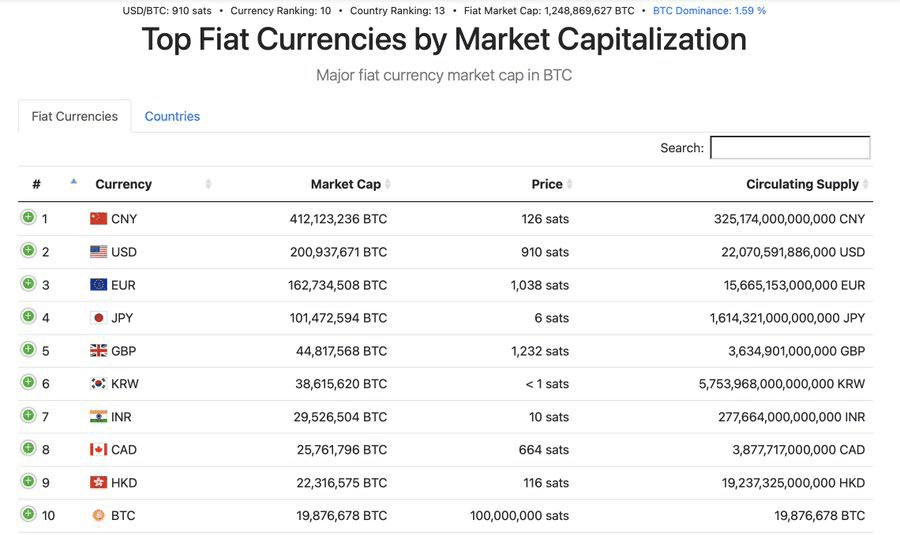900x535 pixels.
Task: Click the EU flag icon for EUR
Action: 98,284
